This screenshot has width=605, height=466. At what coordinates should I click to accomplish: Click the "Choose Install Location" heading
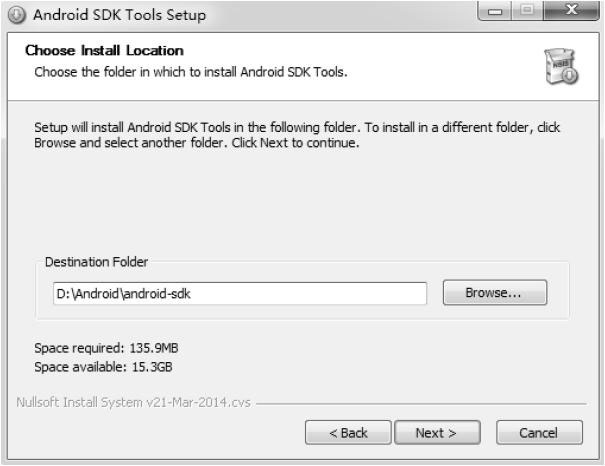pyautogui.click(x=104, y=51)
